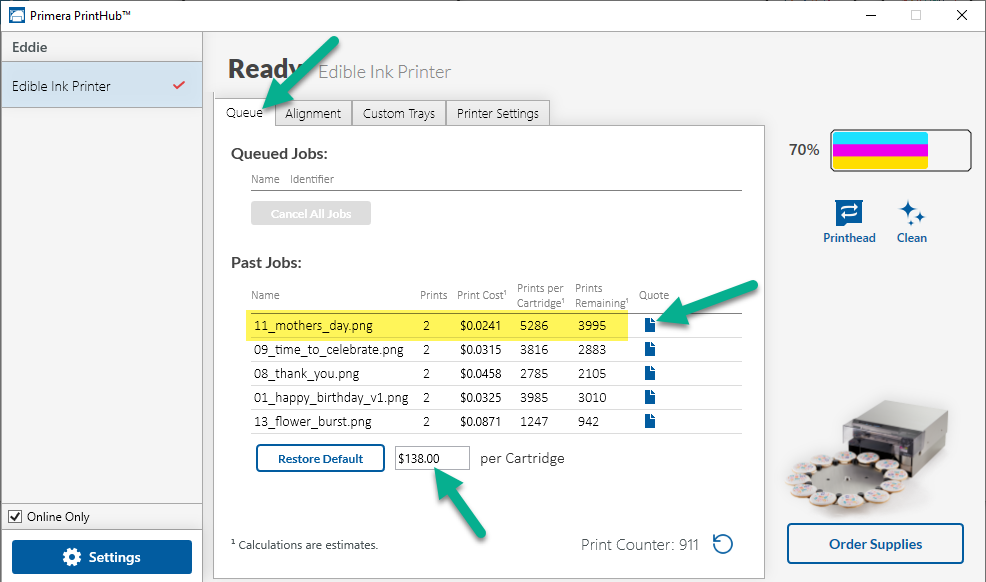Click the Cancel All Jobs button
The height and width of the screenshot is (582, 986).
coord(311,213)
